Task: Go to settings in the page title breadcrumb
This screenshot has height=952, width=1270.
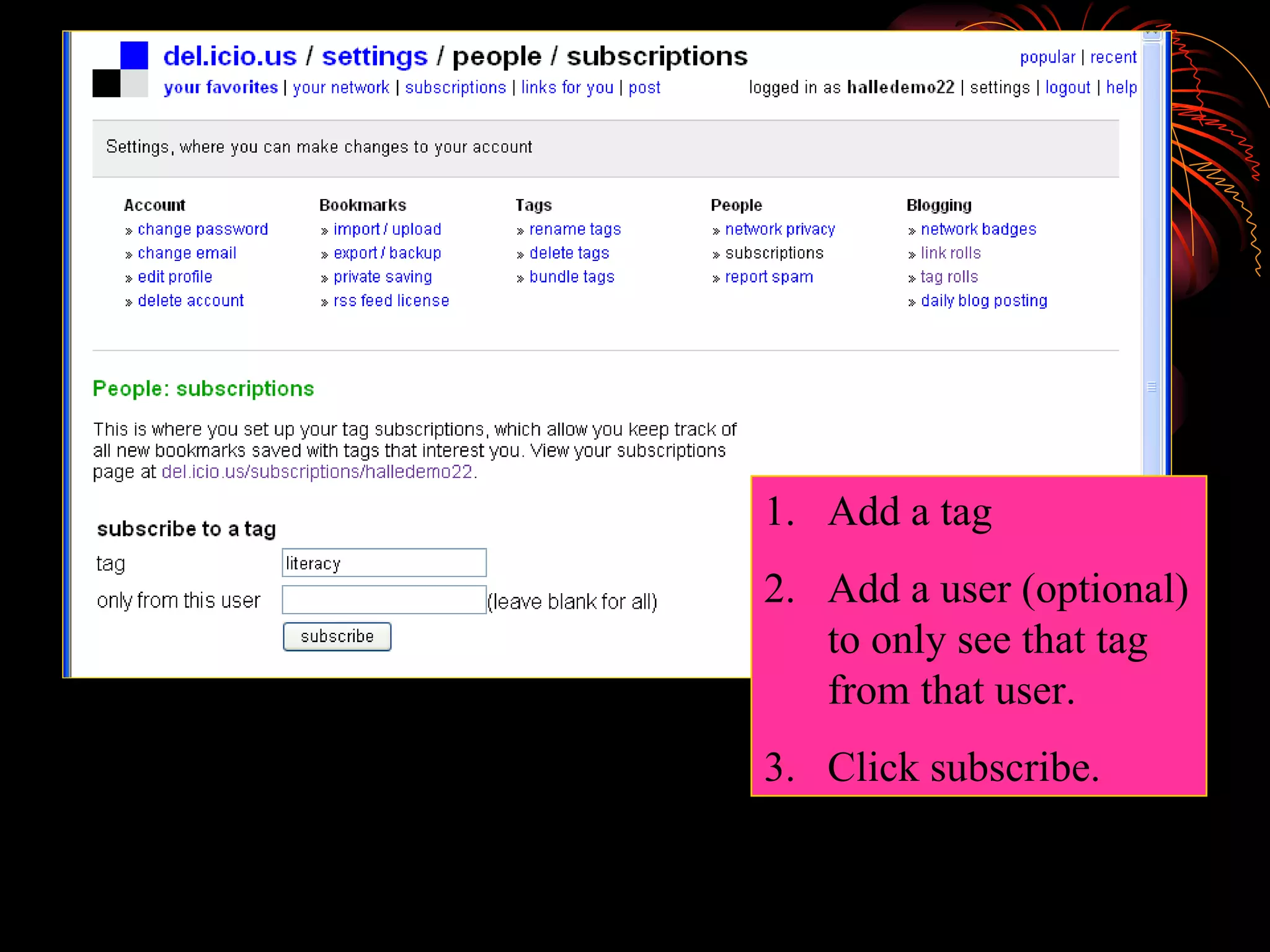Action: [x=375, y=56]
